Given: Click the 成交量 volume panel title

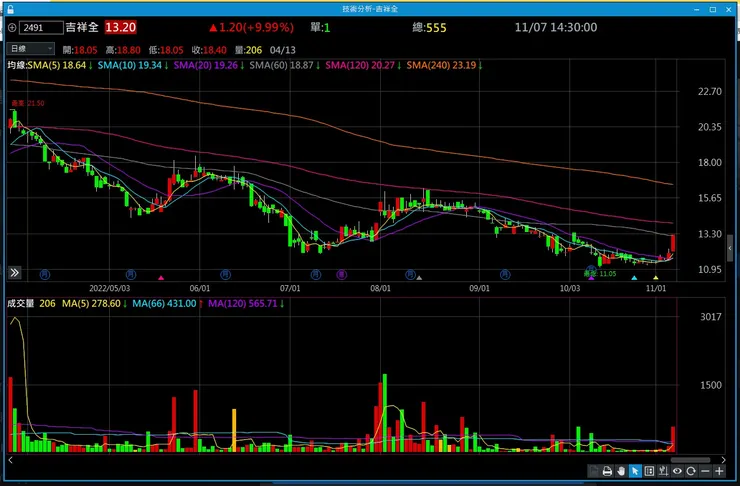Looking at the screenshot, I should point(20,303).
